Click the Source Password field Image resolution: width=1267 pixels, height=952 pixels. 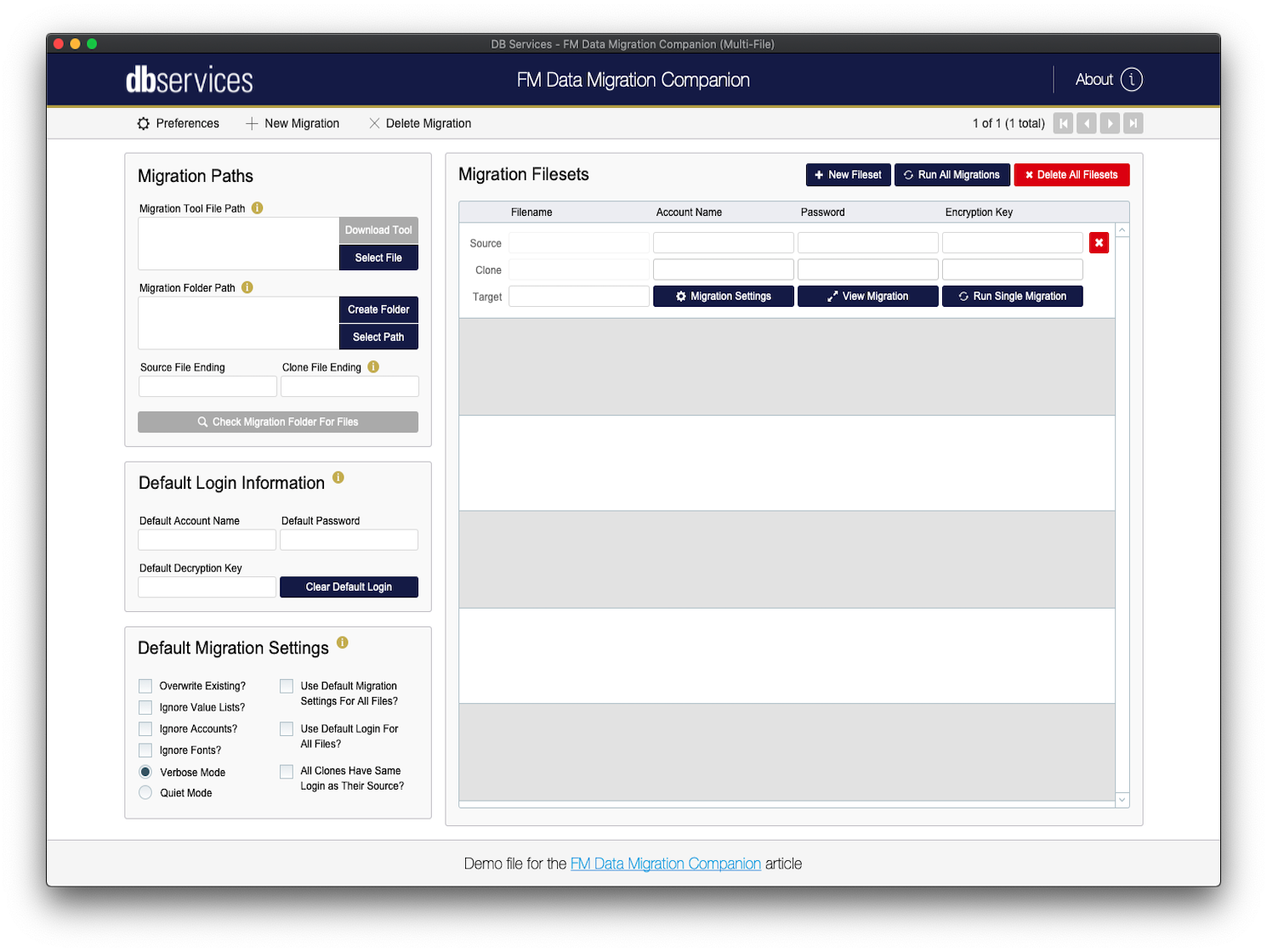(868, 243)
